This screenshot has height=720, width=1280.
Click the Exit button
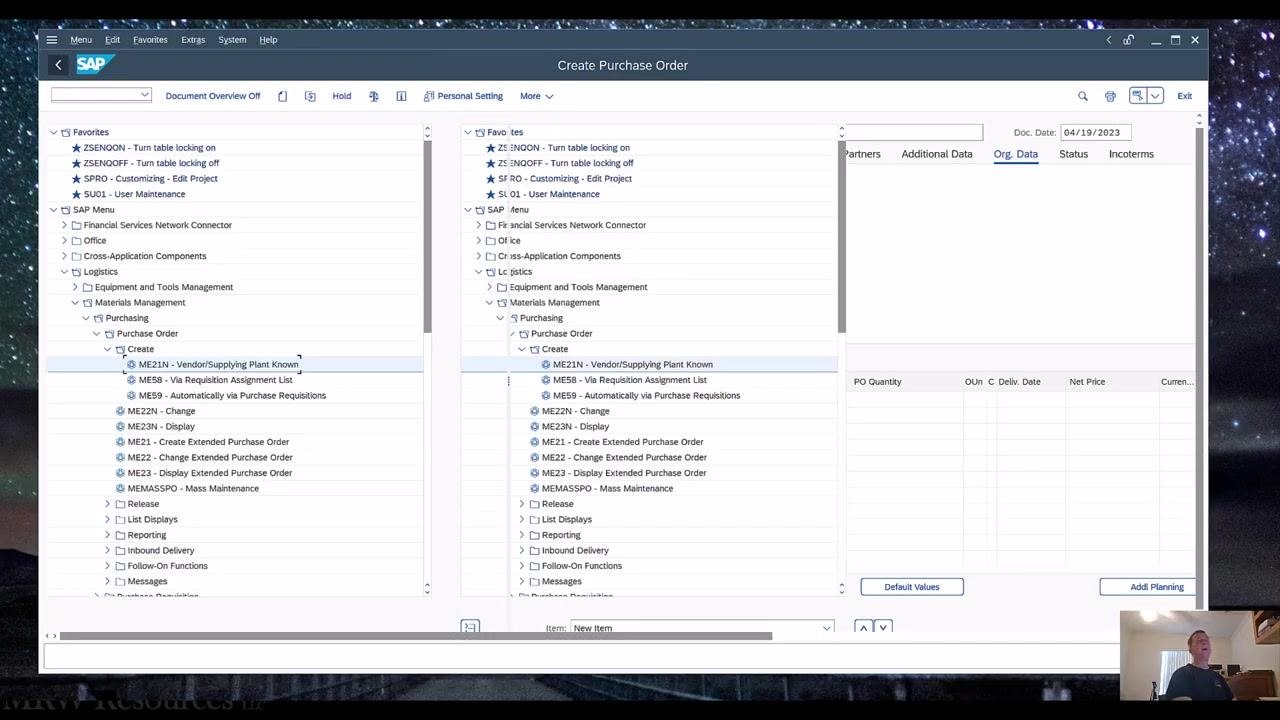(1184, 96)
